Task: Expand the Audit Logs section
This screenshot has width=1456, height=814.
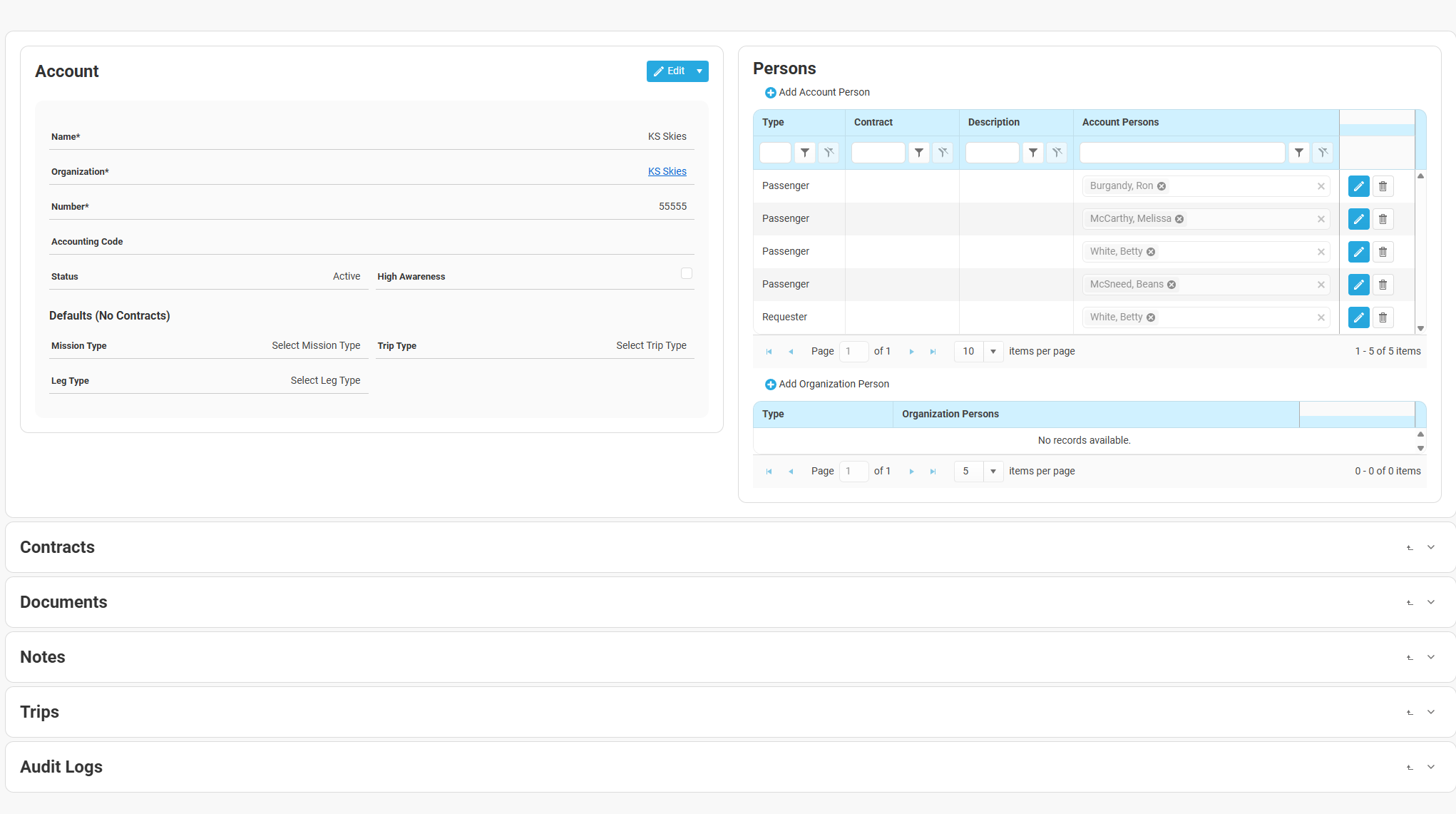Action: (x=1430, y=767)
